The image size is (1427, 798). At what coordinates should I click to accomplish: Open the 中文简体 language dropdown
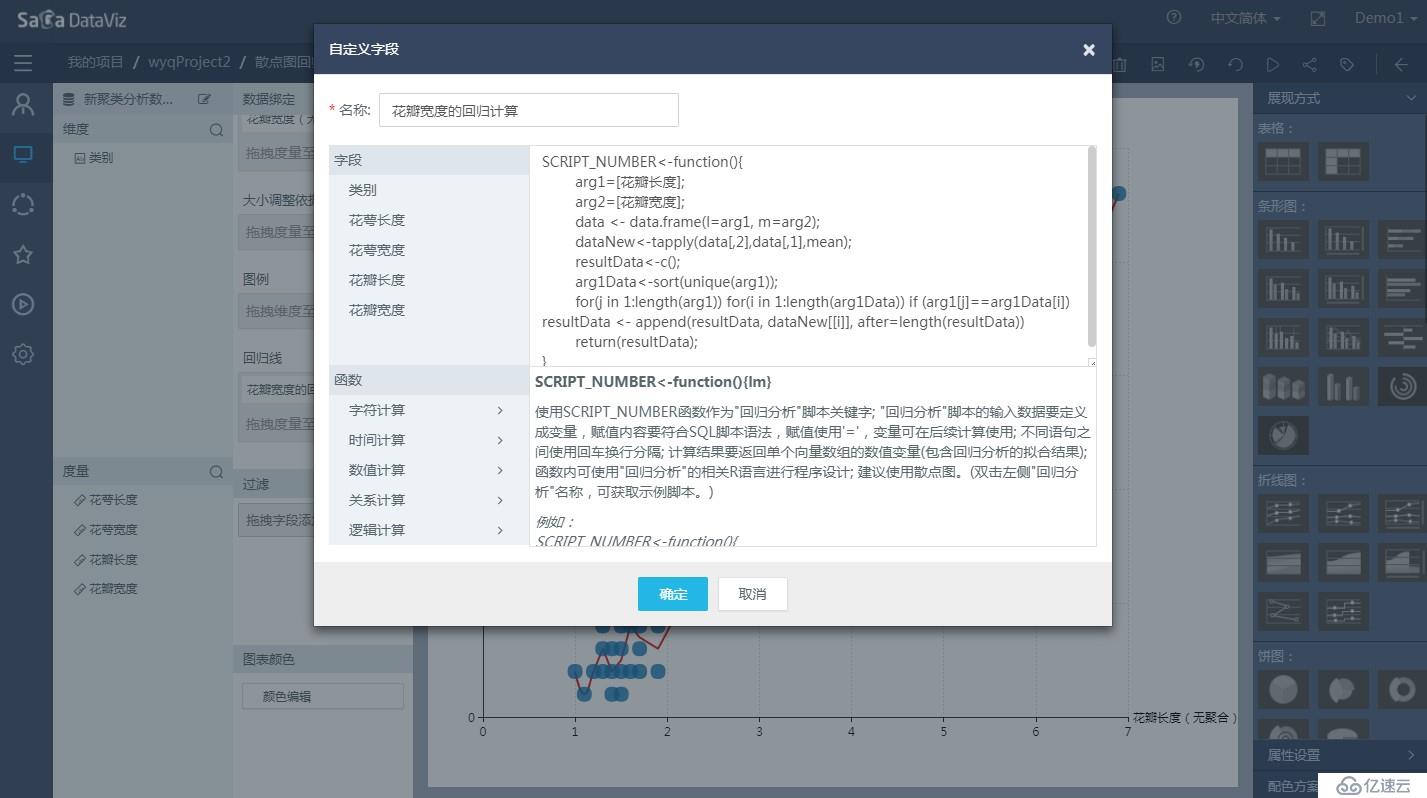(x=1245, y=18)
